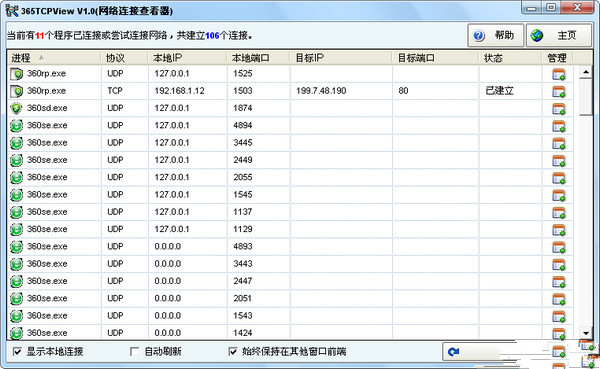Sort by the 状态 column header
The width and height of the screenshot is (600, 369).
[510, 58]
